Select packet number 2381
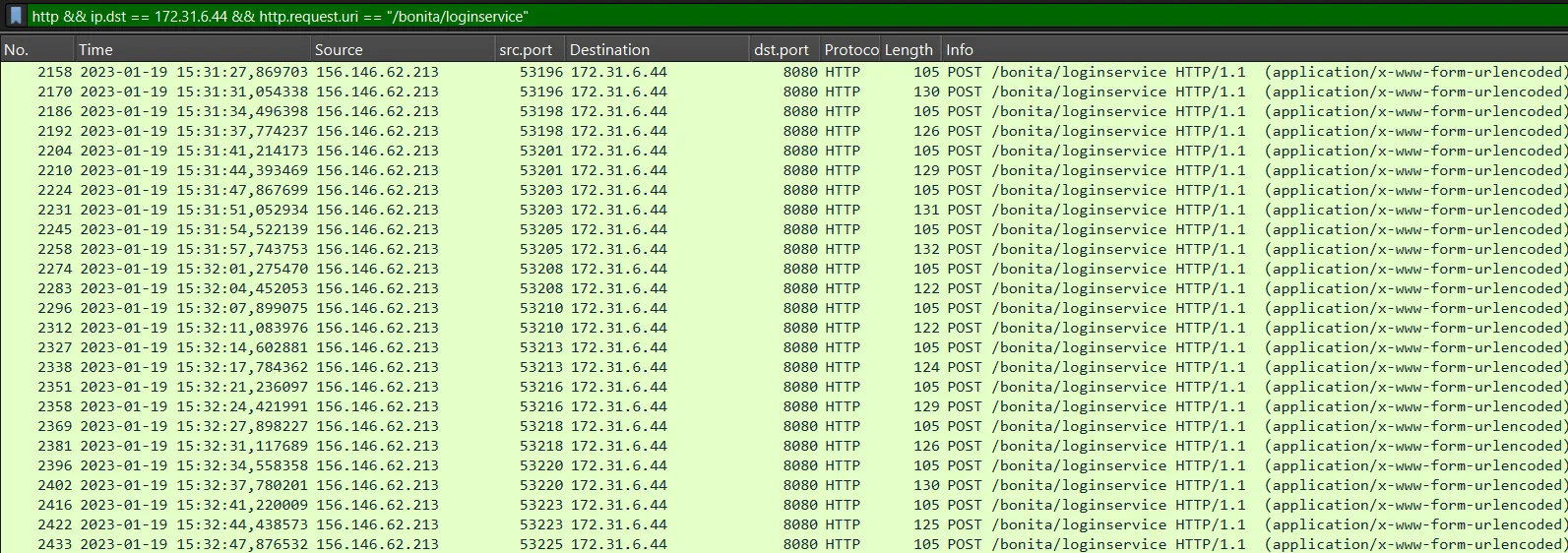The width and height of the screenshot is (1568, 553). click(x=784, y=446)
